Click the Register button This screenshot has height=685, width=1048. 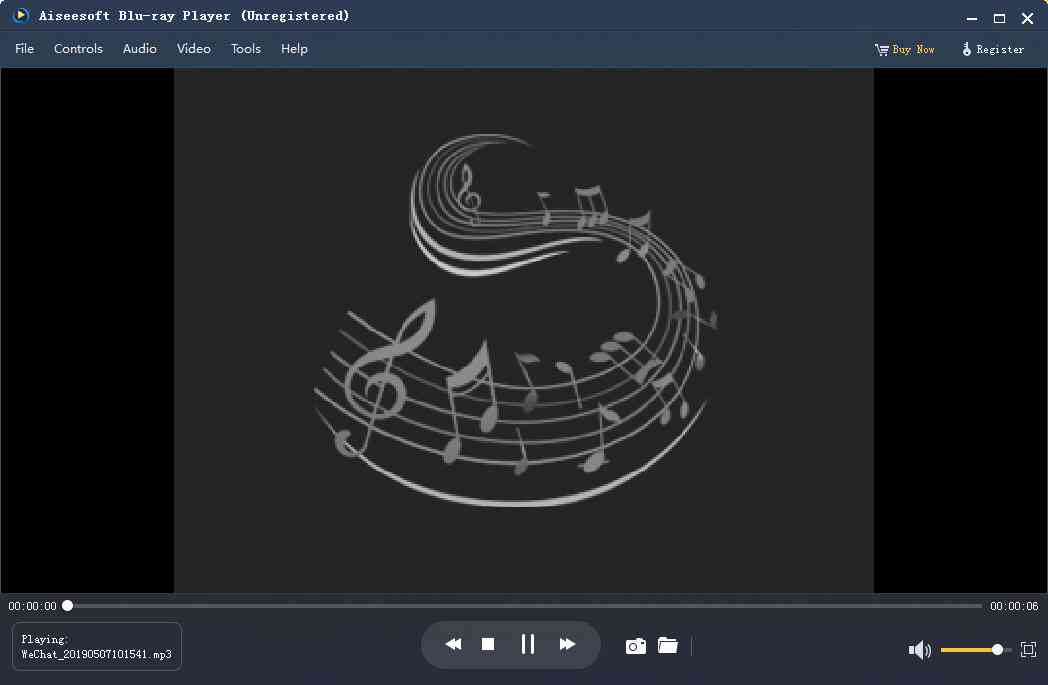tap(993, 49)
